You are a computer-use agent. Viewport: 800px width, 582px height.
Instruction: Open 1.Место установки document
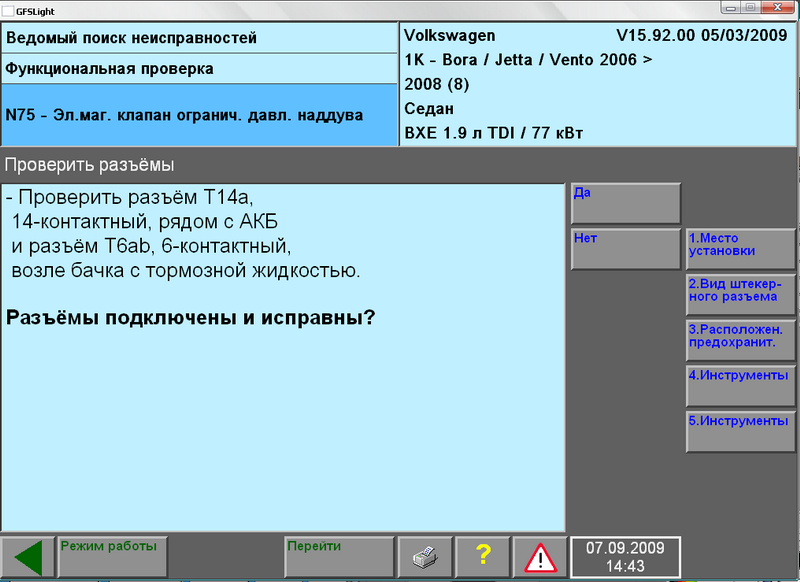(741, 249)
